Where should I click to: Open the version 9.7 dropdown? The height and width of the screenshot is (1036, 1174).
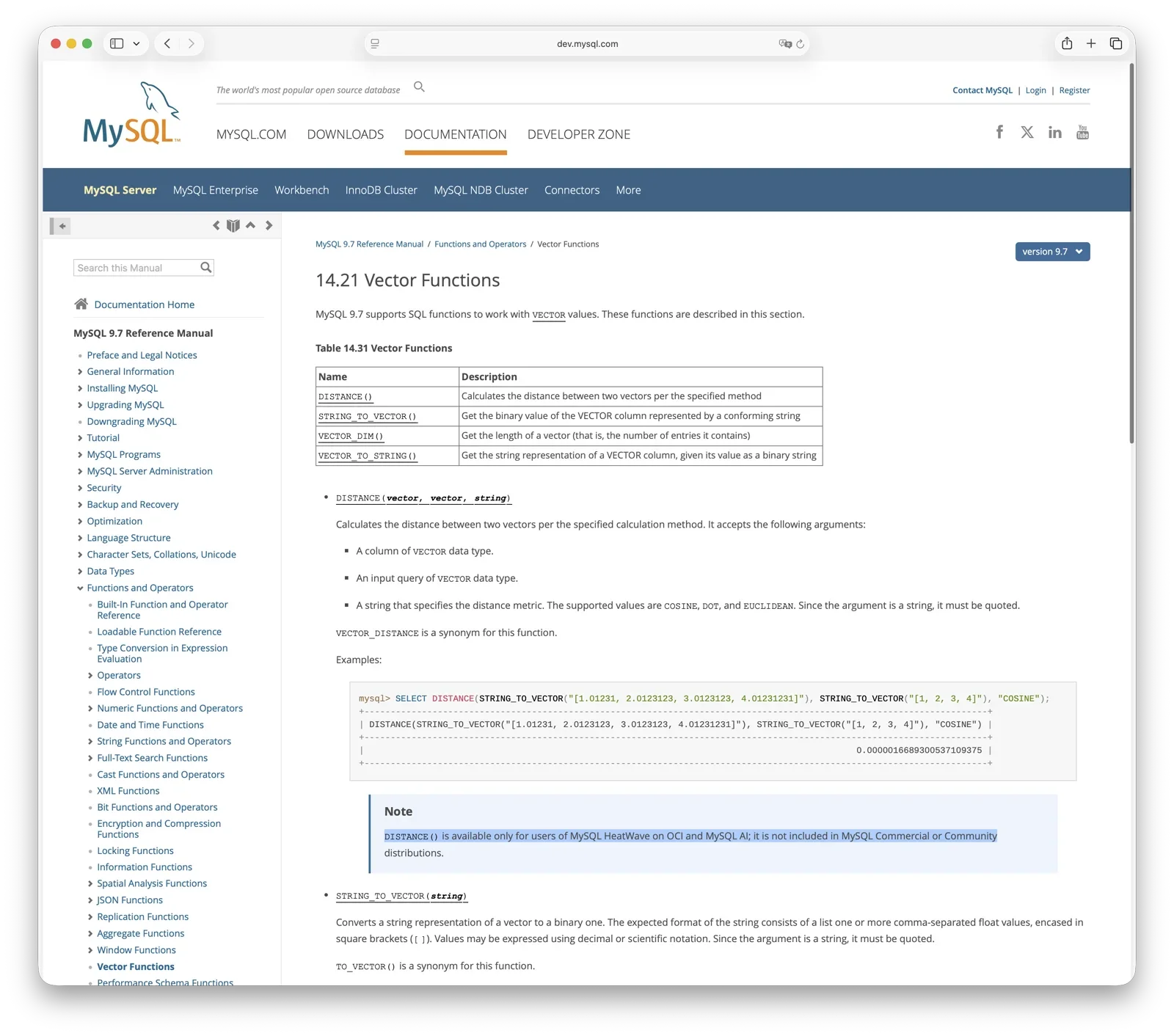click(1051, 252)
